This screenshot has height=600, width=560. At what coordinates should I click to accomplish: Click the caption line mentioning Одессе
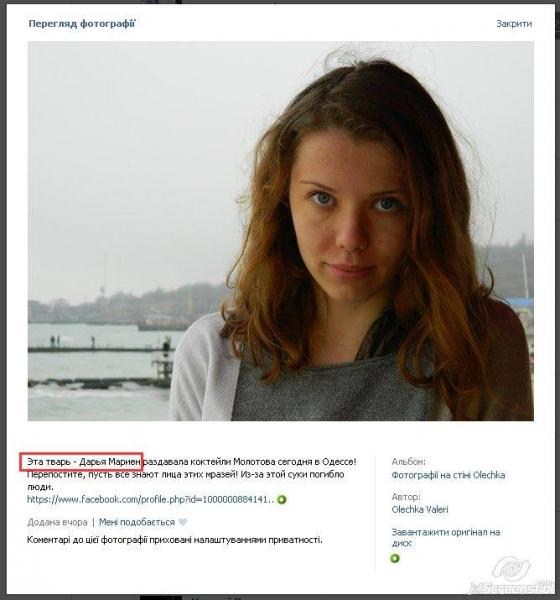point(192,462)
